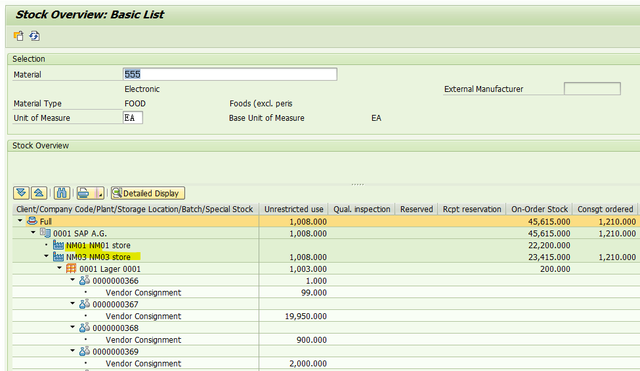Click the storage location icon beside Lager 0001
This screenshot has width=640, height=371.
[x=71, y=269]
